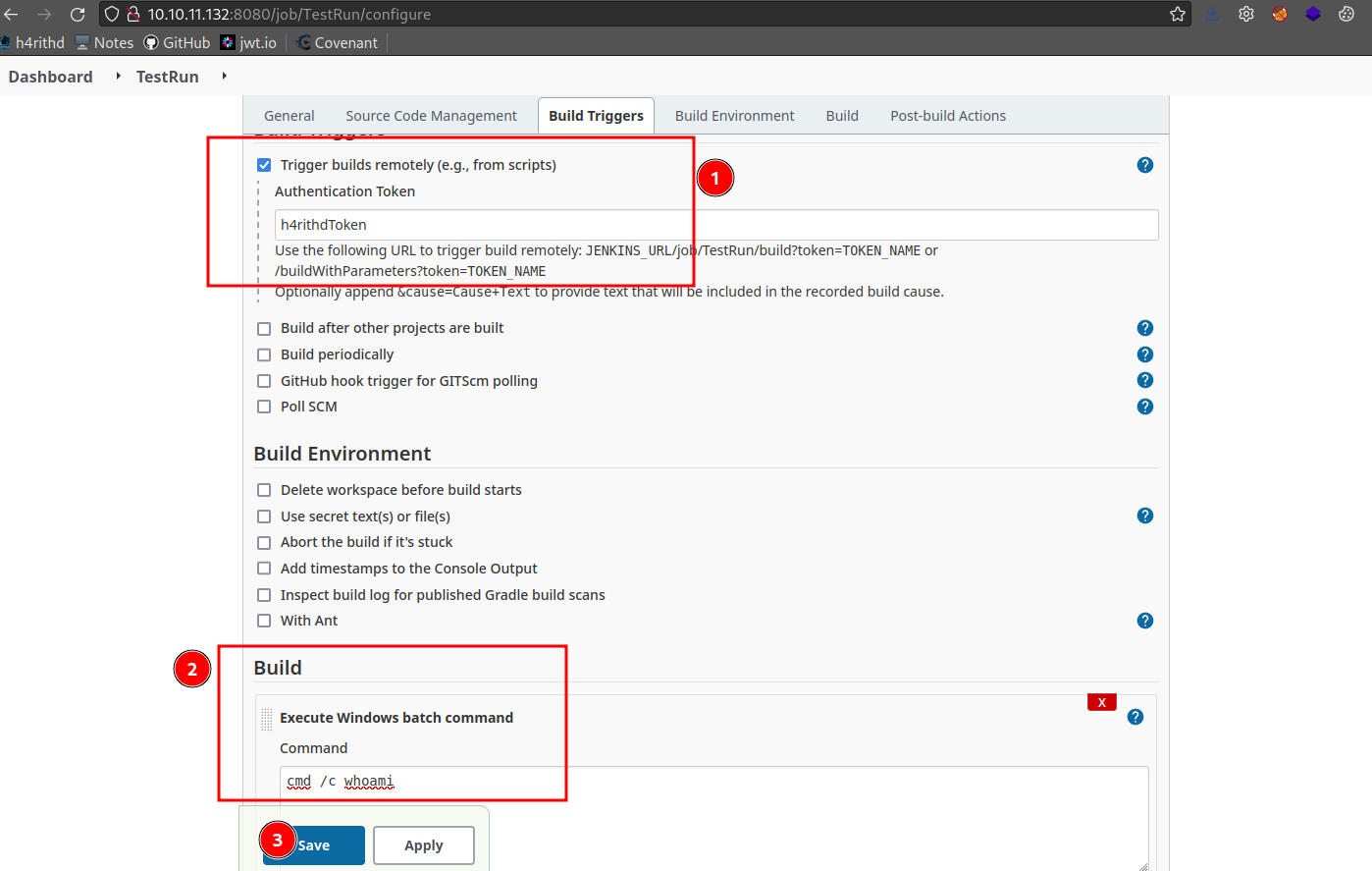Open help for Use secret text(s) or file(s)
Screen dimensions: 1372x871
[x=1144, y=516]
